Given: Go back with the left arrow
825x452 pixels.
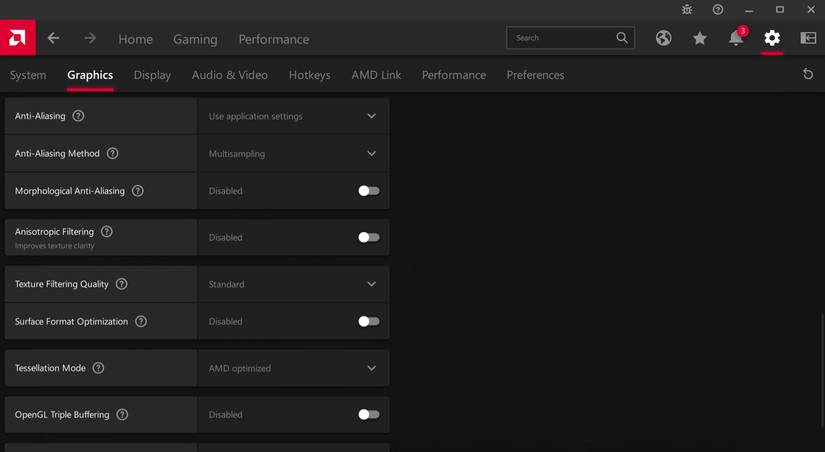Looking at the screenshot, I should point(53,38).
